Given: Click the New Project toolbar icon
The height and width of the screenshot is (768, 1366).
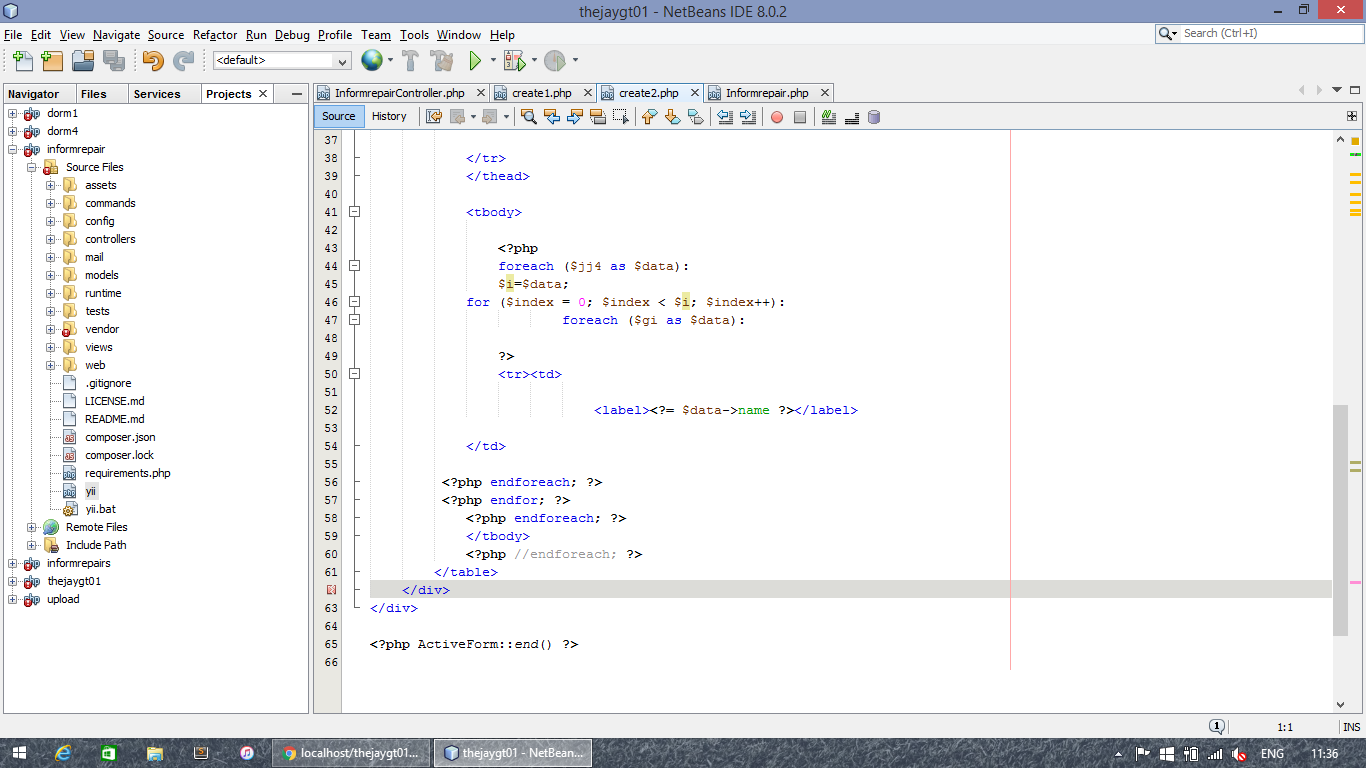Looking at the screenshot, I should pyautogui.click(x=52, y=60).
